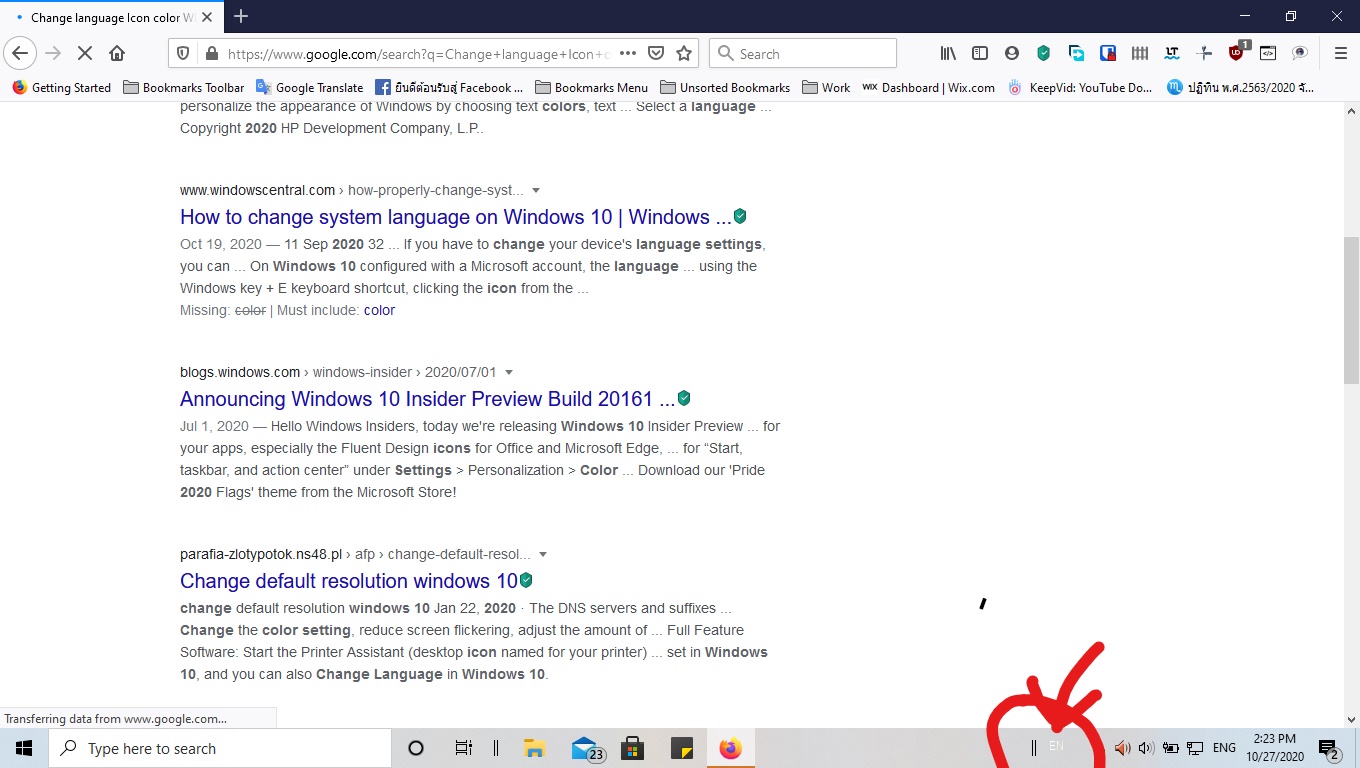Open KeepVid YouTube Downloader bookmark

tap(1080, 87)
